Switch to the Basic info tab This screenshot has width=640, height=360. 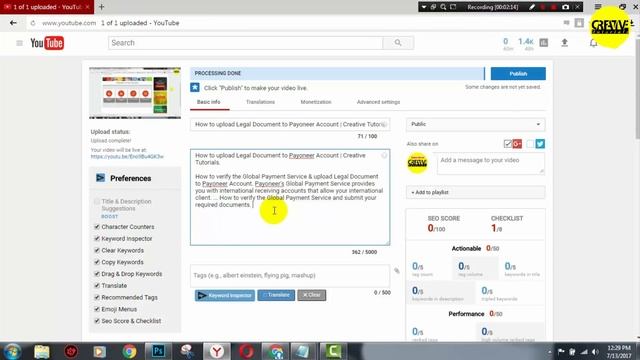[209, 102]
